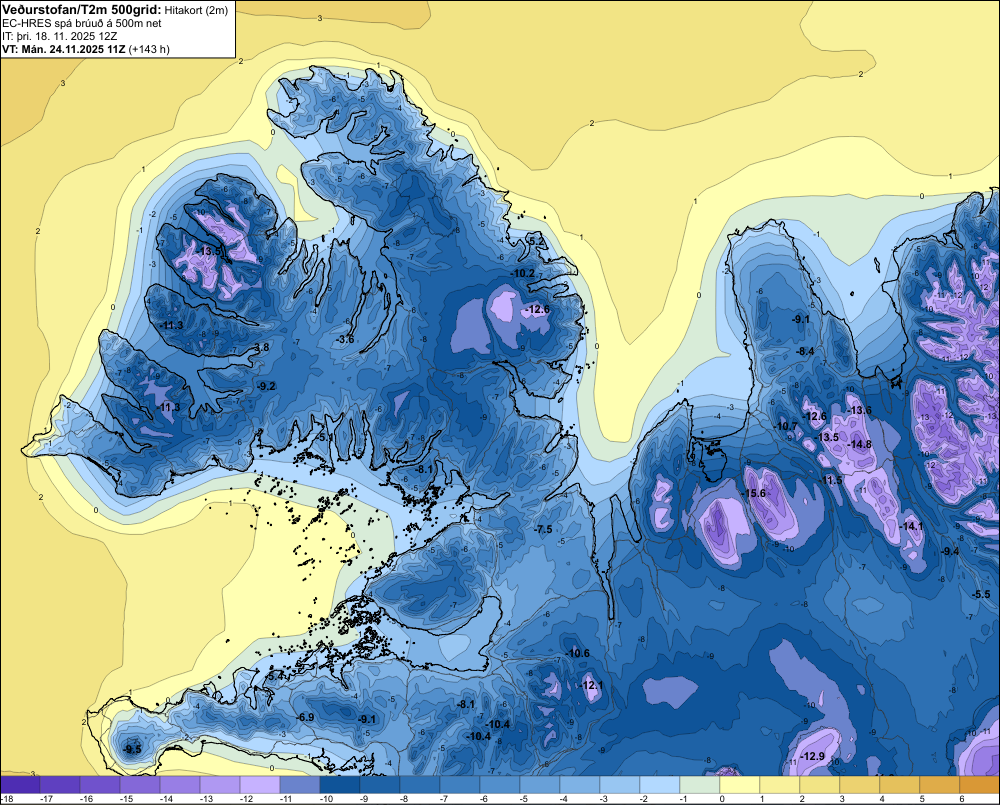Click the -8.4 temperature label
Viewport: 1000px width, 805px height.
(805, 351)
